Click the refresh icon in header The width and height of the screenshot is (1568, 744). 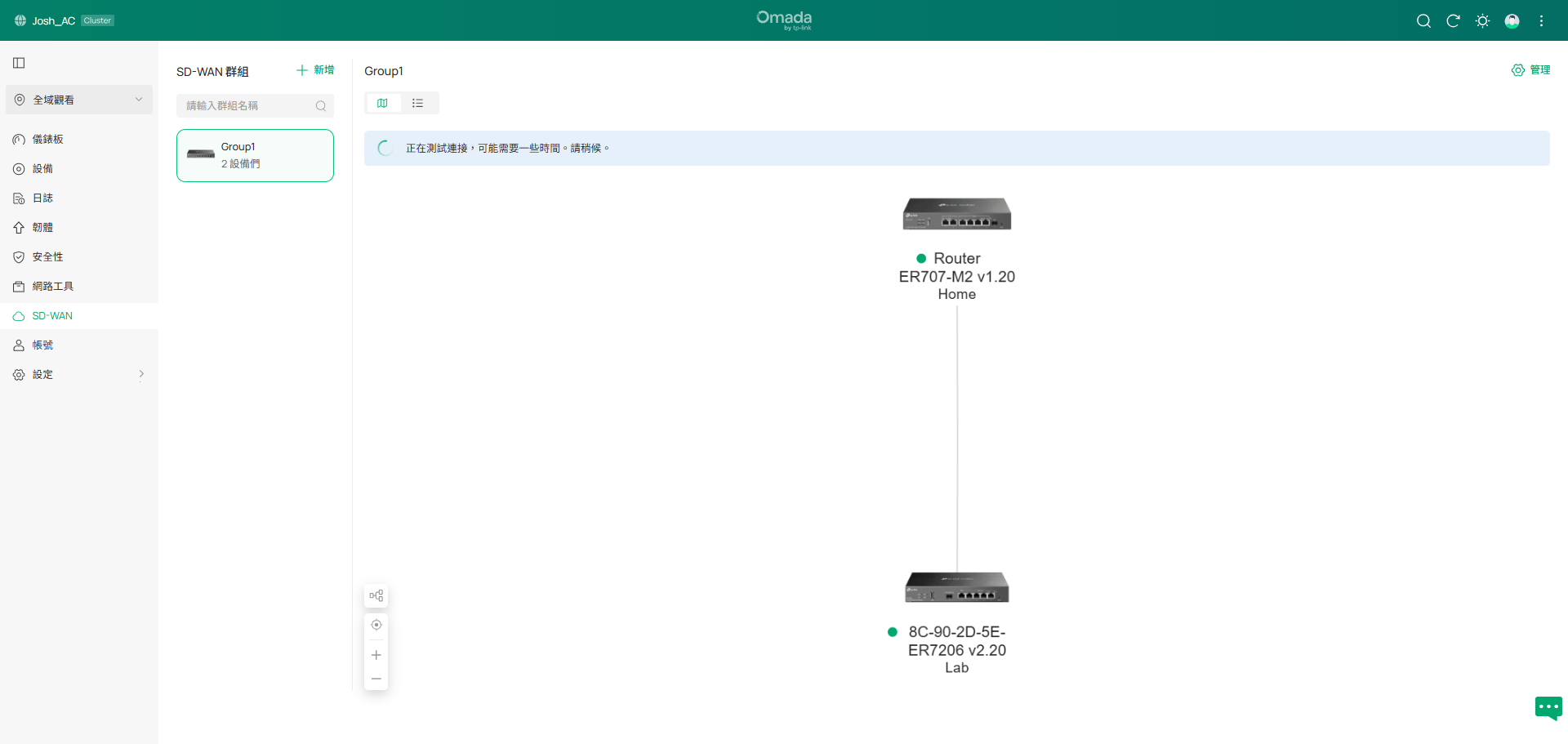(x=1453, y=21)
